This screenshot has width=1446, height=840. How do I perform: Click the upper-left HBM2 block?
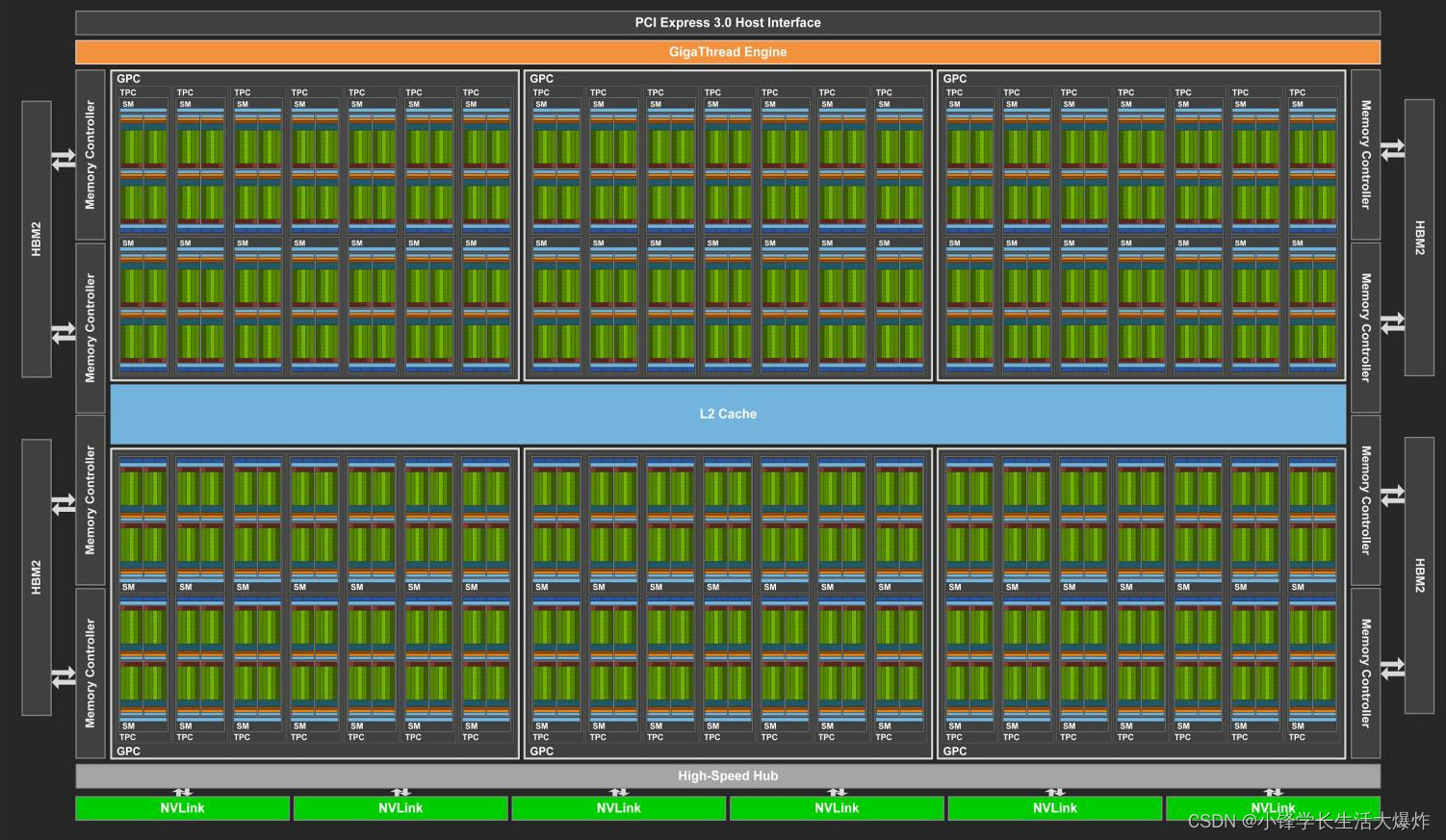(x=37, y=239)
